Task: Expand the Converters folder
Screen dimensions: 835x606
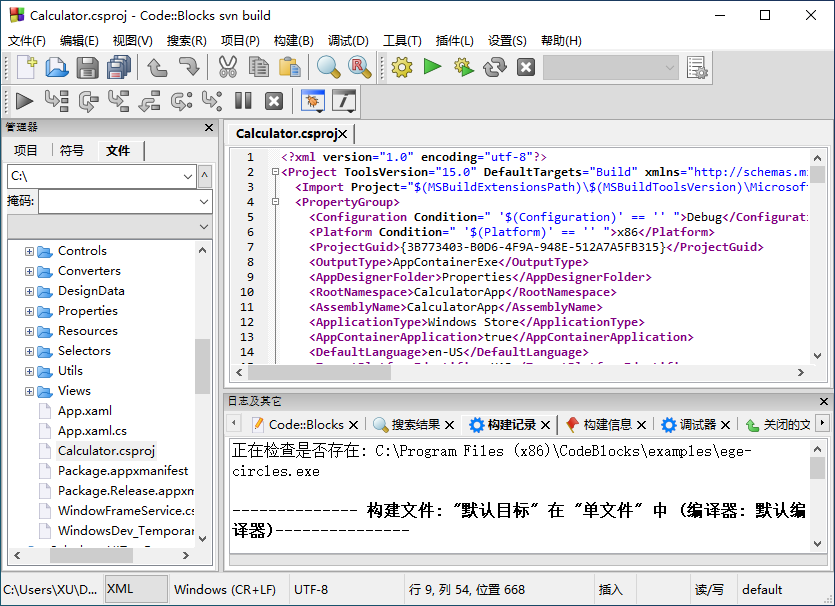Action: (x=29, y=272)
